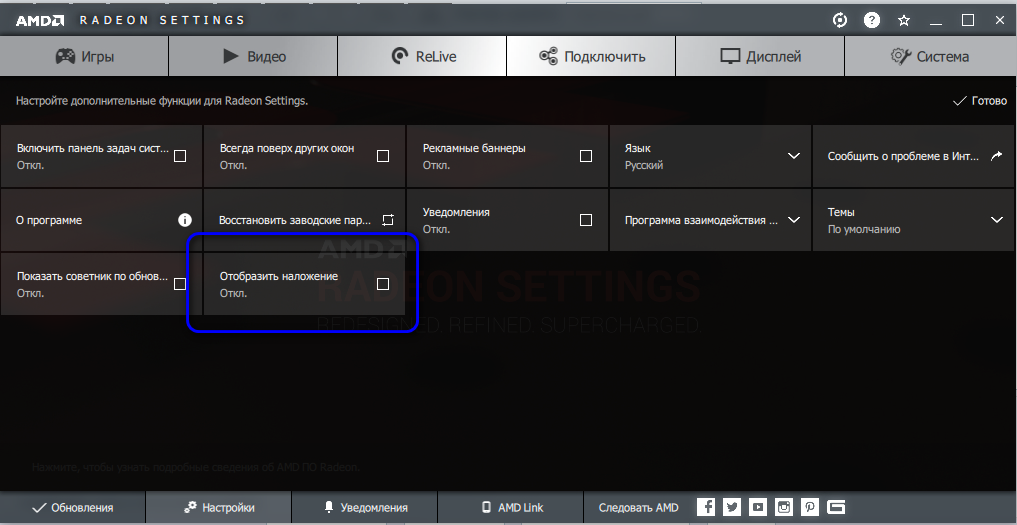This screenshot has width=1017, height=525.
Task: Expand the Язык dropdown
Action: (x=793, y=156)
